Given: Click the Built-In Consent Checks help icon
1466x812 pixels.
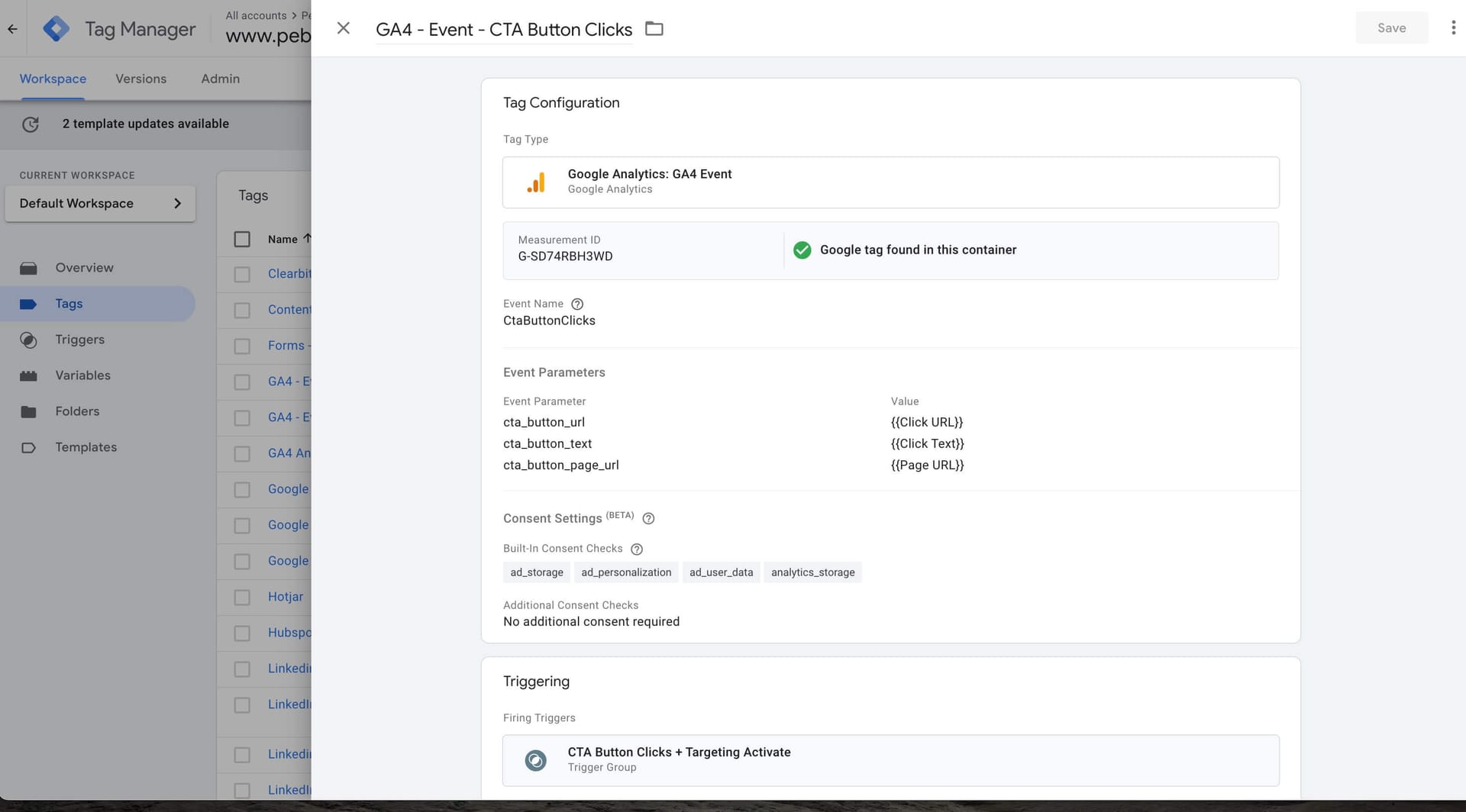Looking at the screenshot, I should 637,549.
